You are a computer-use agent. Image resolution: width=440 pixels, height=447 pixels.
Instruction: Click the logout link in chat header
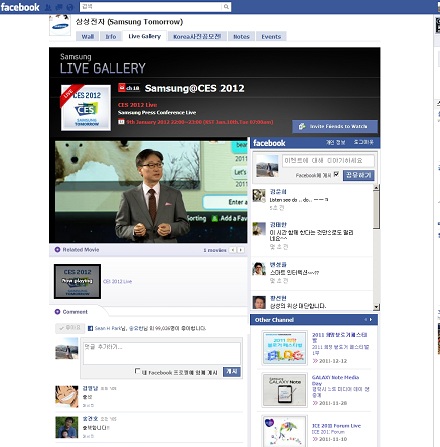[x=363, y=142]
